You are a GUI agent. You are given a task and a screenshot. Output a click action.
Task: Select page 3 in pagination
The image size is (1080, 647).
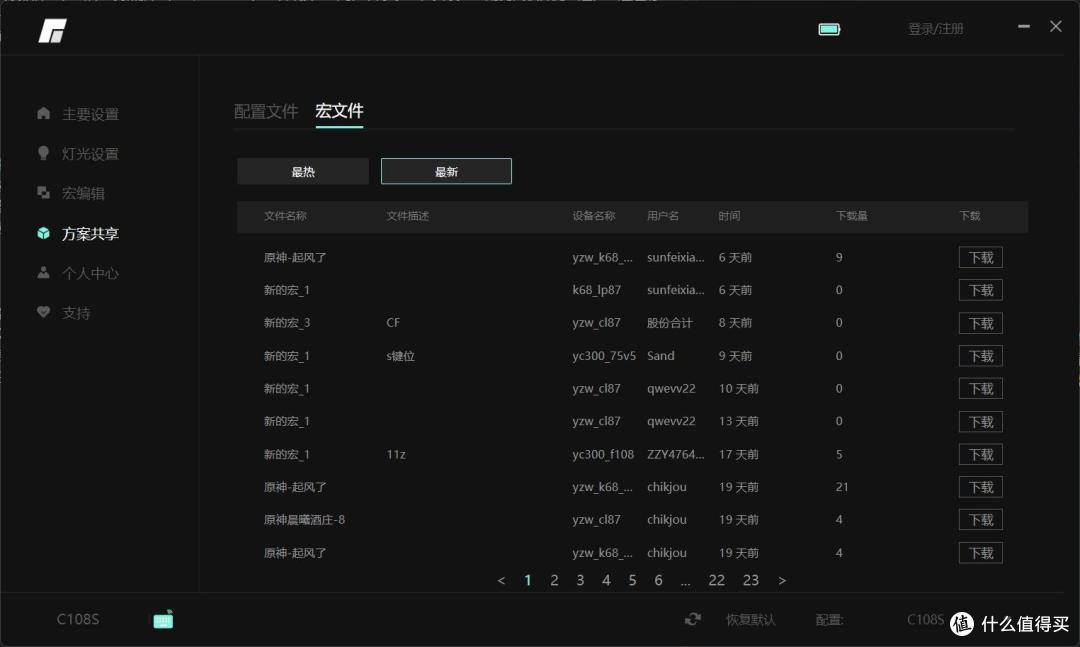(580, 581)
